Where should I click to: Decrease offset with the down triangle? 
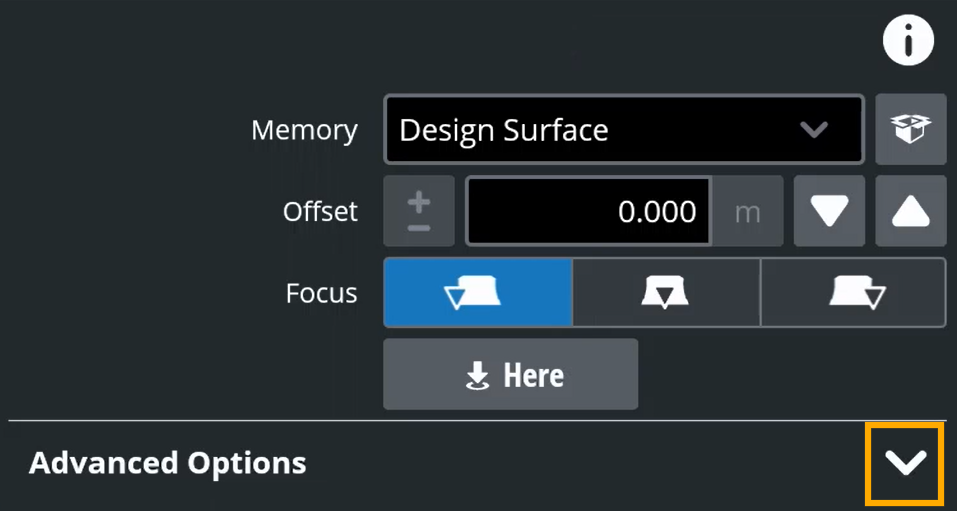pos(829,211)
